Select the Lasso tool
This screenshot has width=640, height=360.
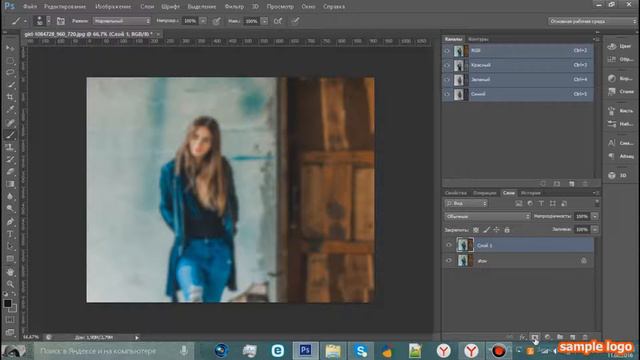10,73
